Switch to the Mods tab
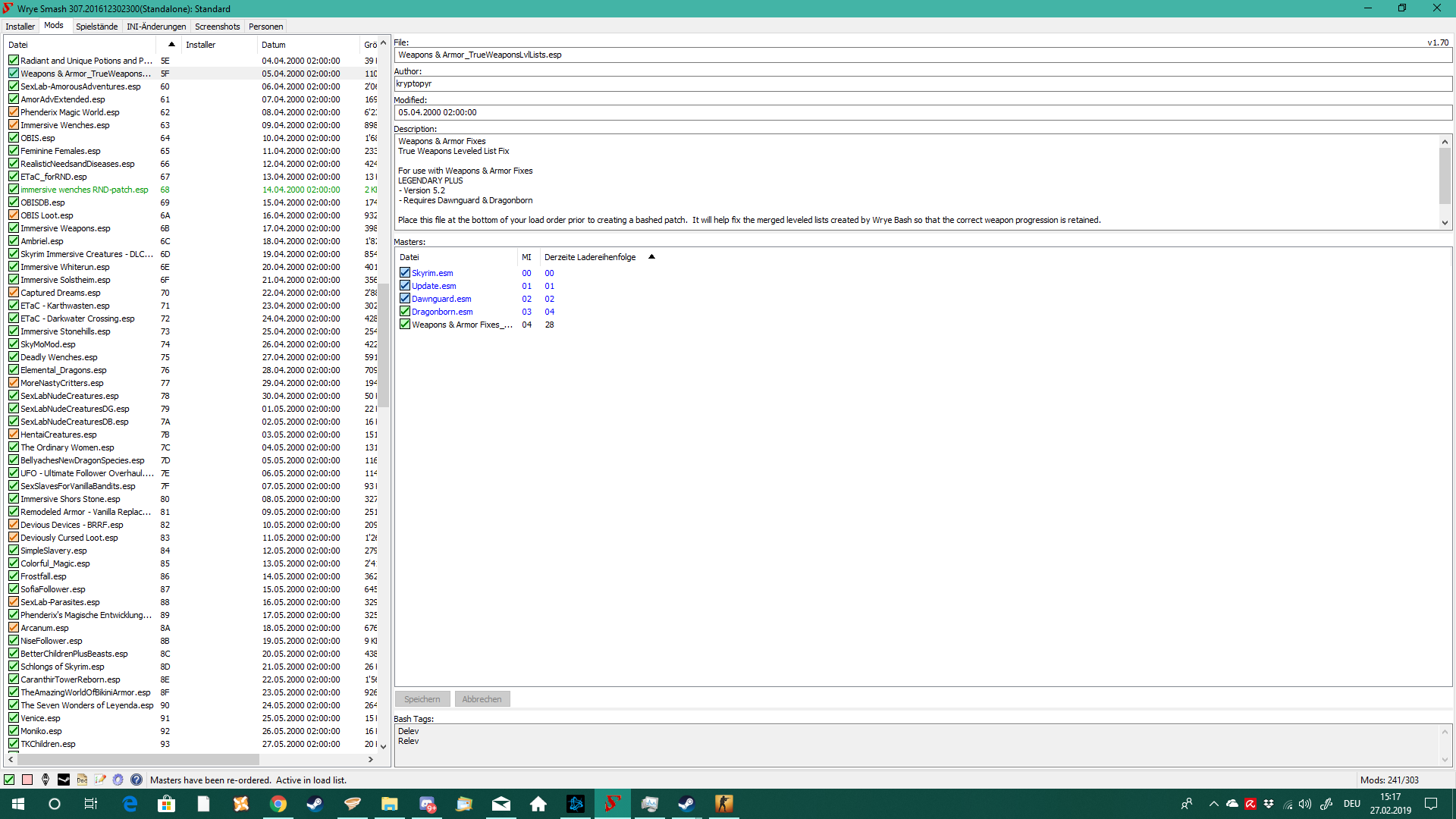This screenshot has width=1456, height=819. [x=54, y=25]
